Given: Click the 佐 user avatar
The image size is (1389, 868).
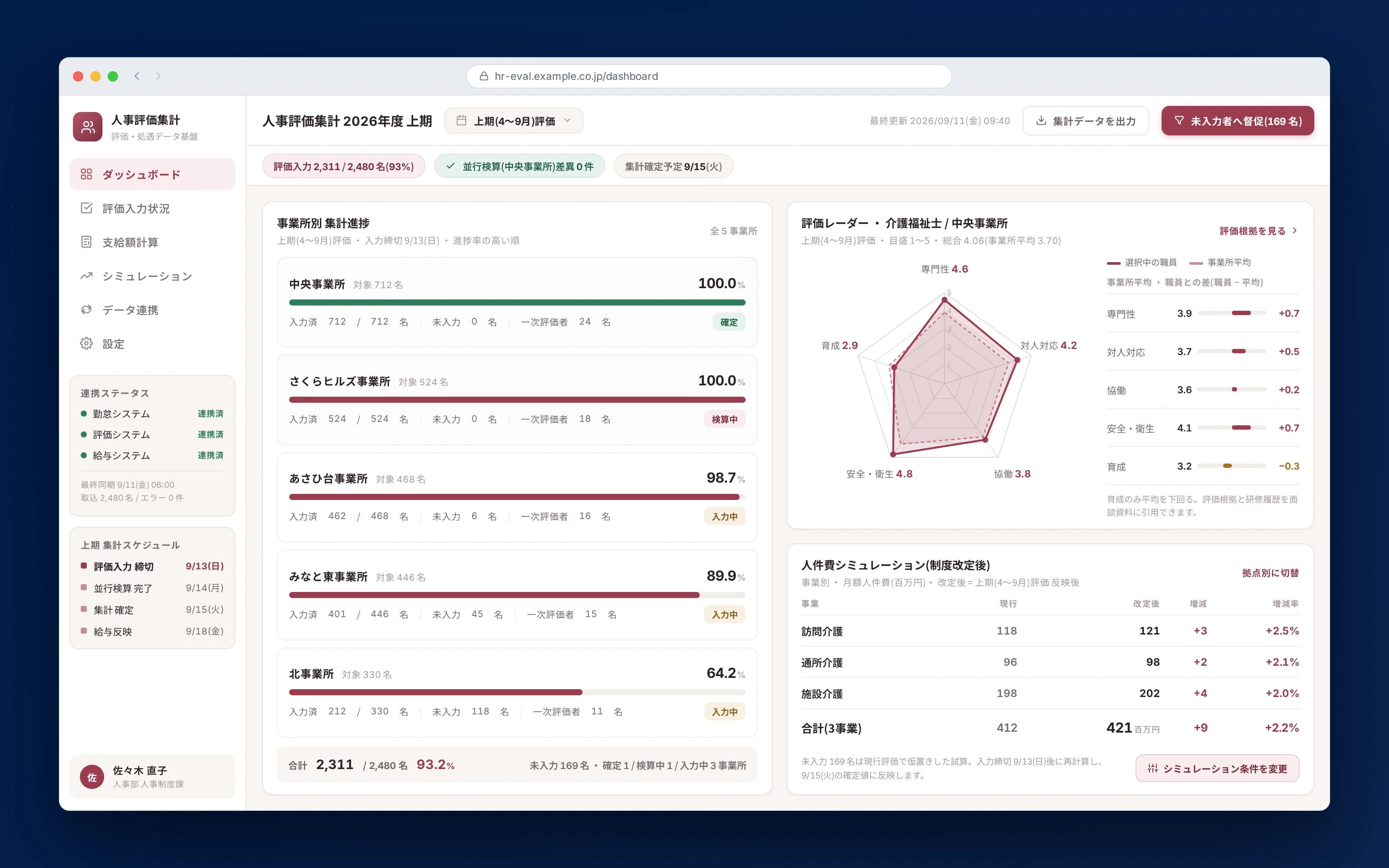Looking at the screenshot, I should click(92, 777).
